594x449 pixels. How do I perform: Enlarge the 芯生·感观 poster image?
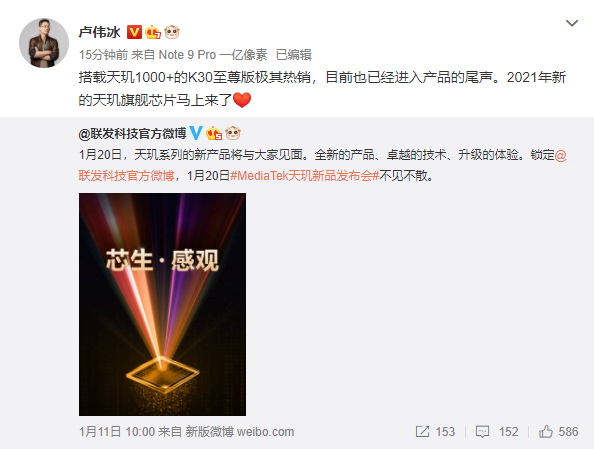click(163, 304)
